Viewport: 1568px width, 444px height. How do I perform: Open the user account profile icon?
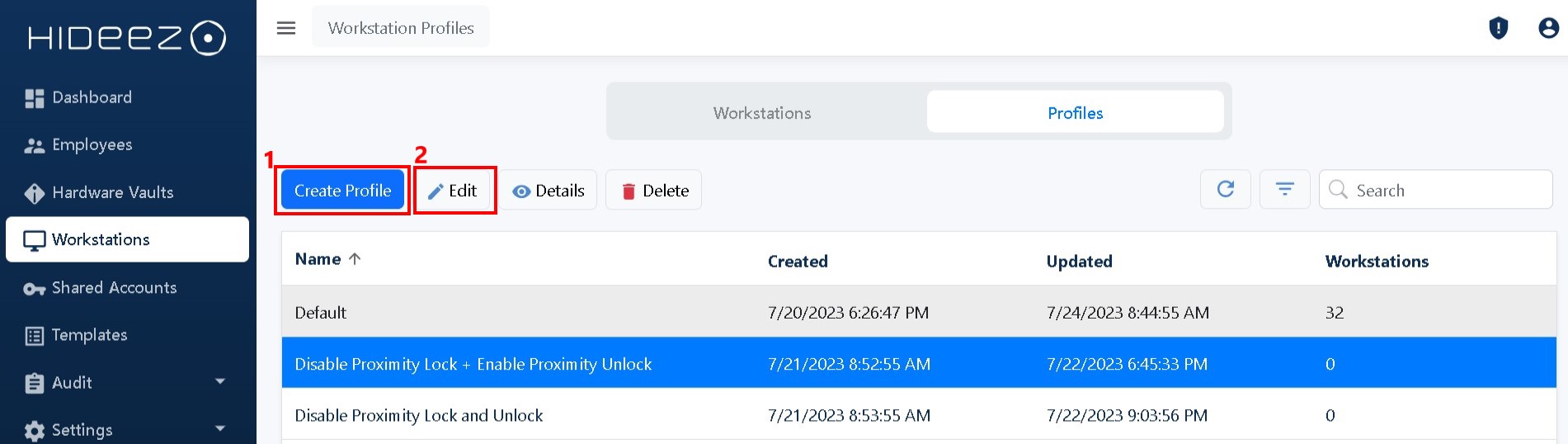coord(1548,28)
